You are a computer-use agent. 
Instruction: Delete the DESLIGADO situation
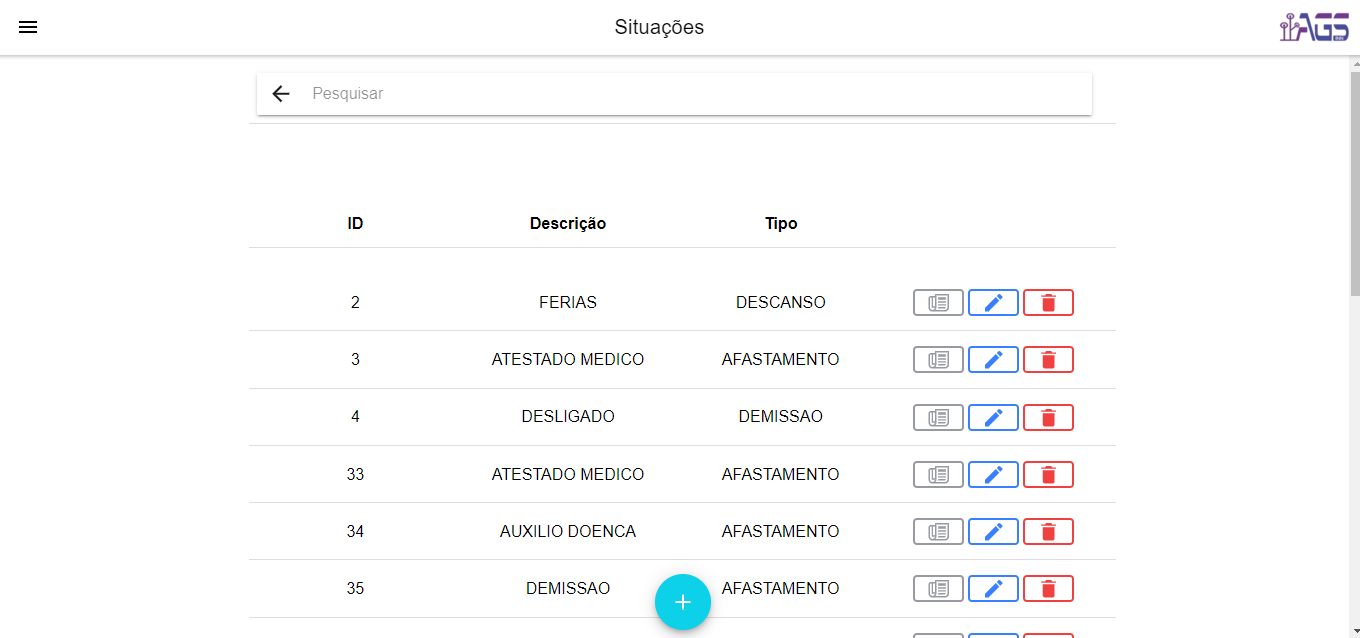click(x=1048, y=417)
